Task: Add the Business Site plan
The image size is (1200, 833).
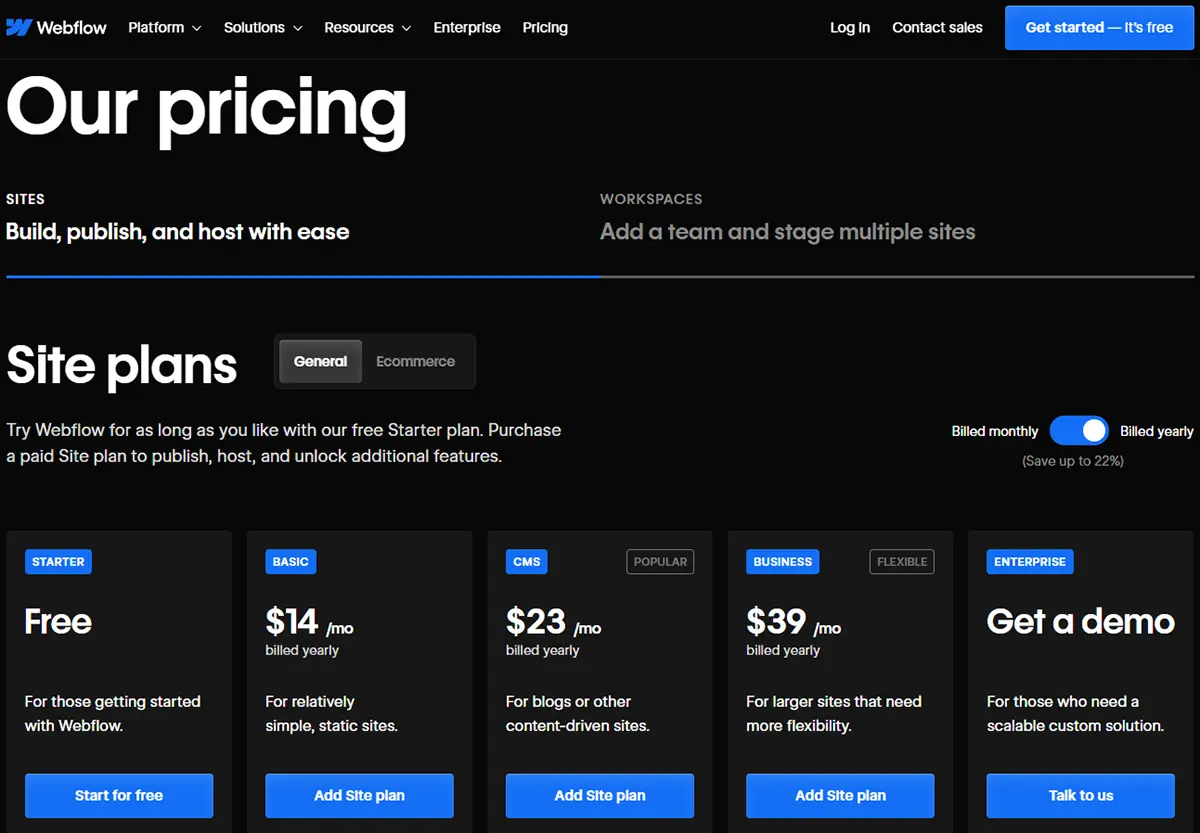Action: click(x=839, y=795)
